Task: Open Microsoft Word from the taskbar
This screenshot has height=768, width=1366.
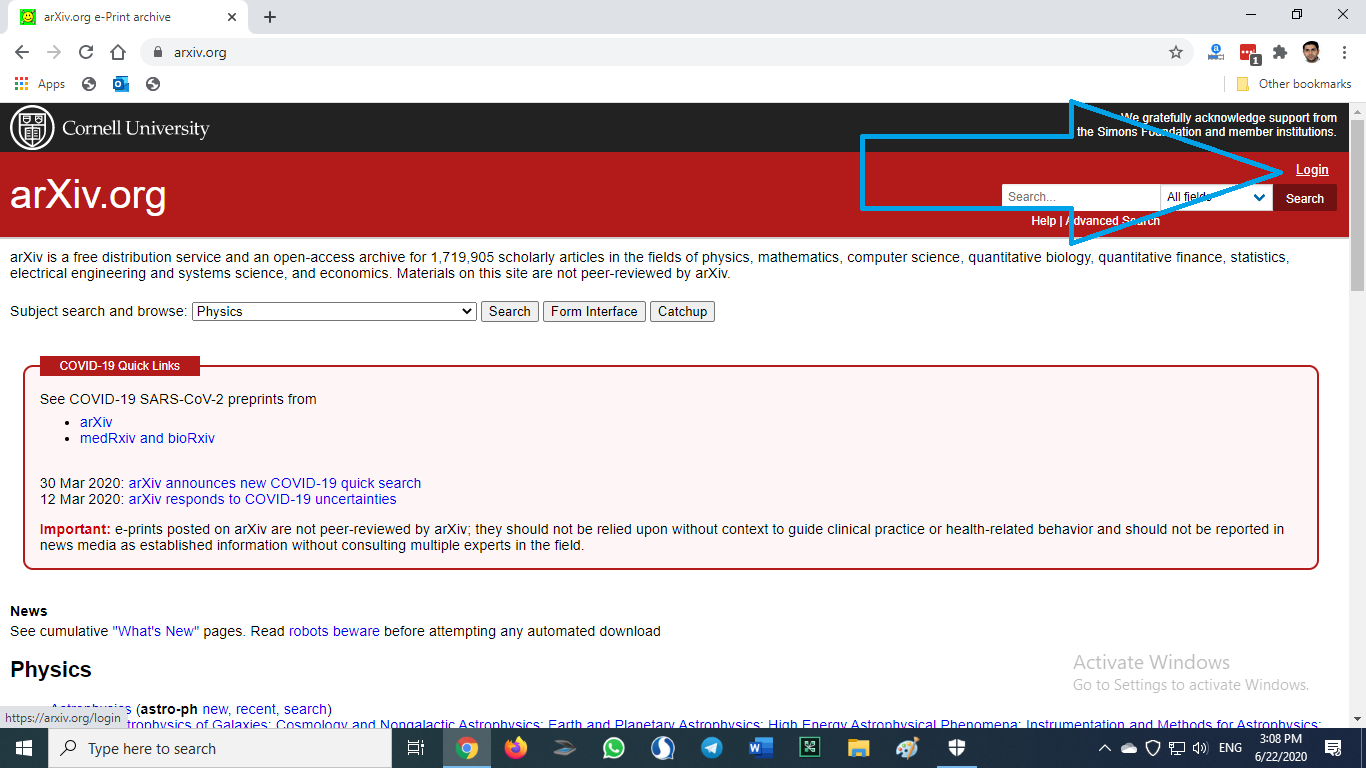Action: (x=760, y=748)
